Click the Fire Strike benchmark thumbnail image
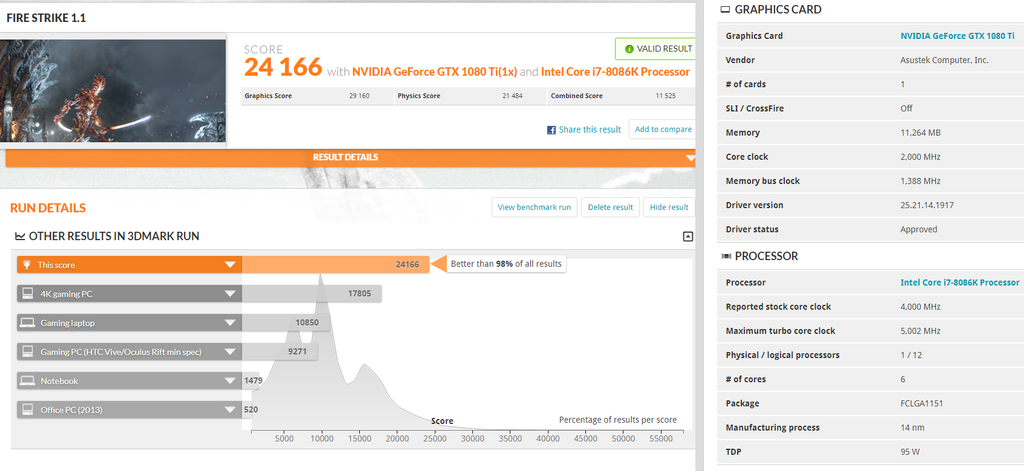Image resolution: width=1024 pixels, height=471 pixels. point(112,91)
